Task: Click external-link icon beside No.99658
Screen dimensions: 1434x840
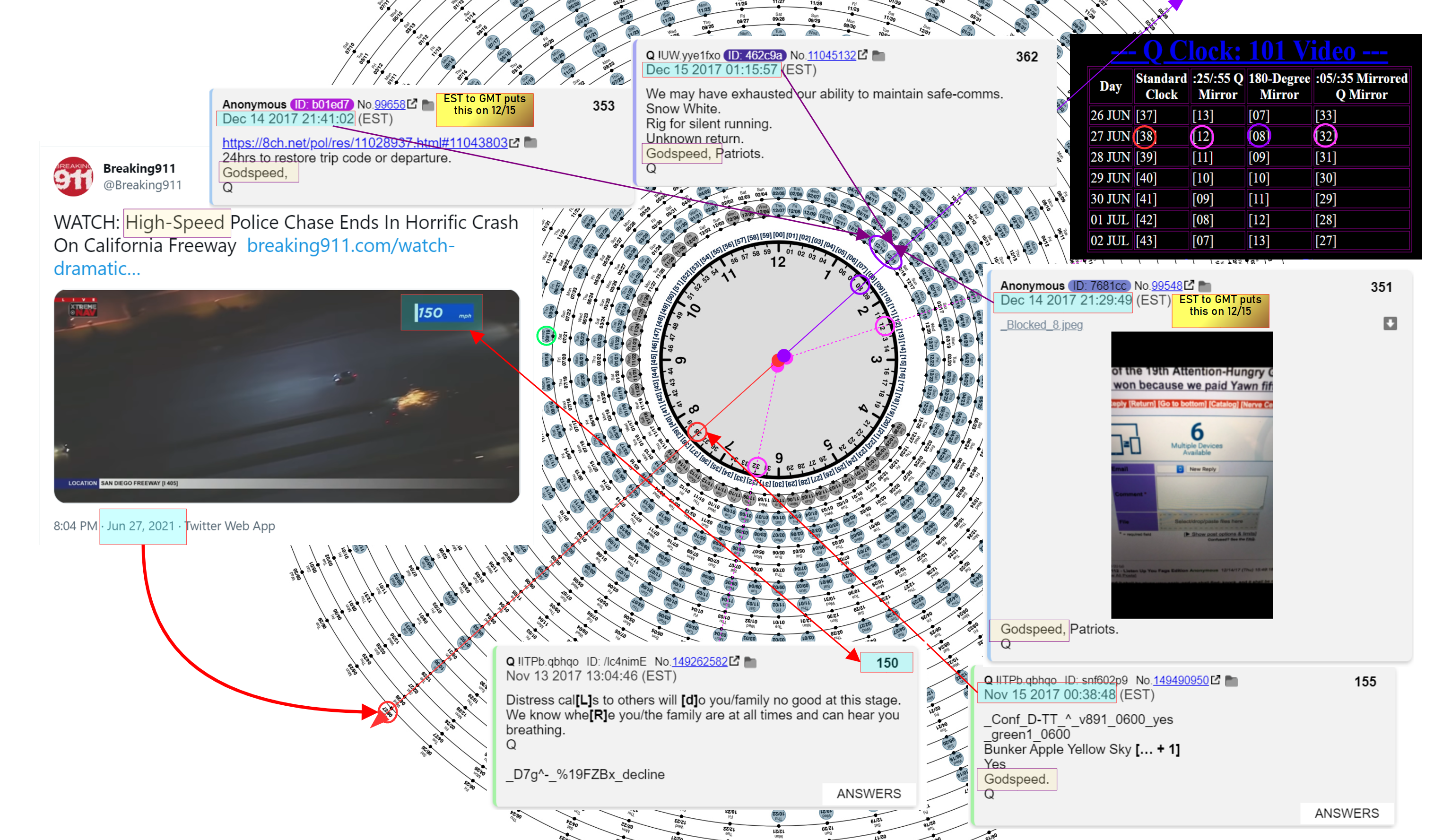Action: click(412, 104)
